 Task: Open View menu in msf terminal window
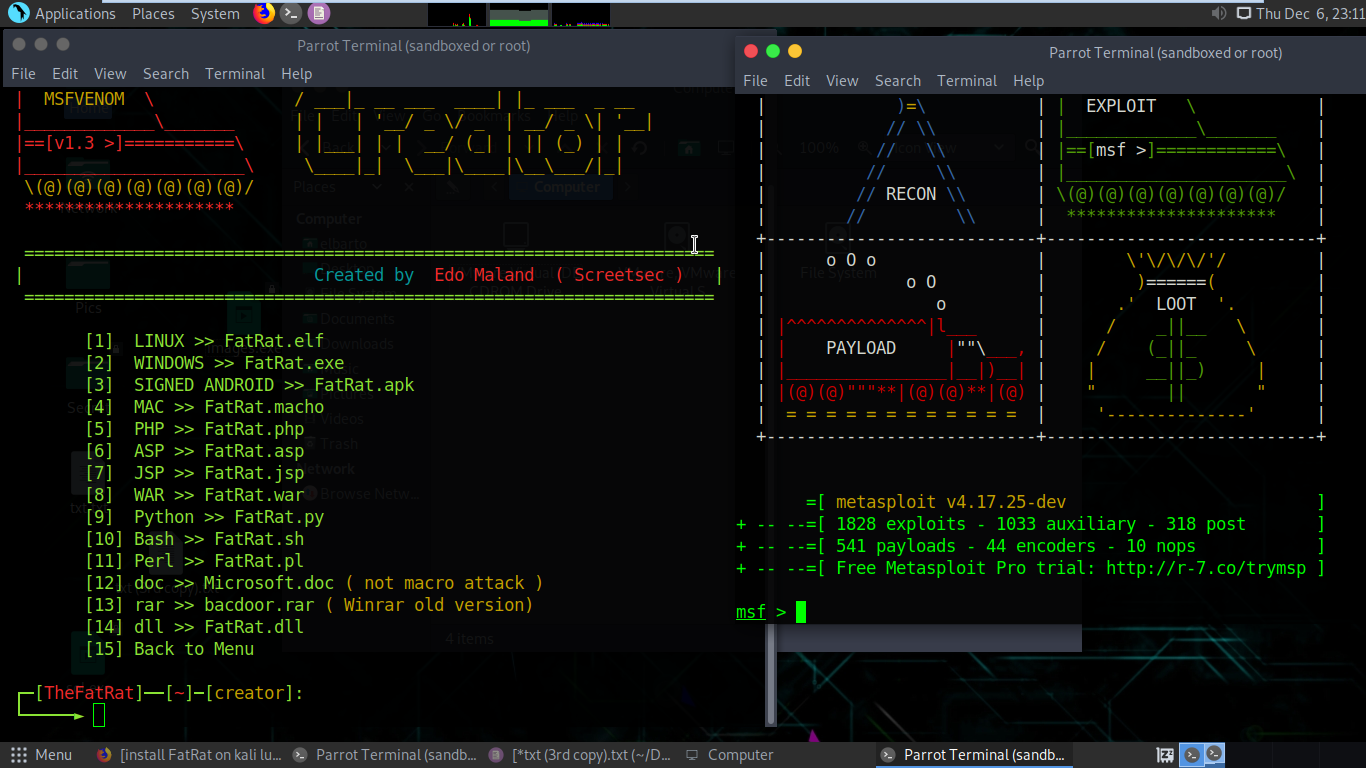click(x=842, y=81)
